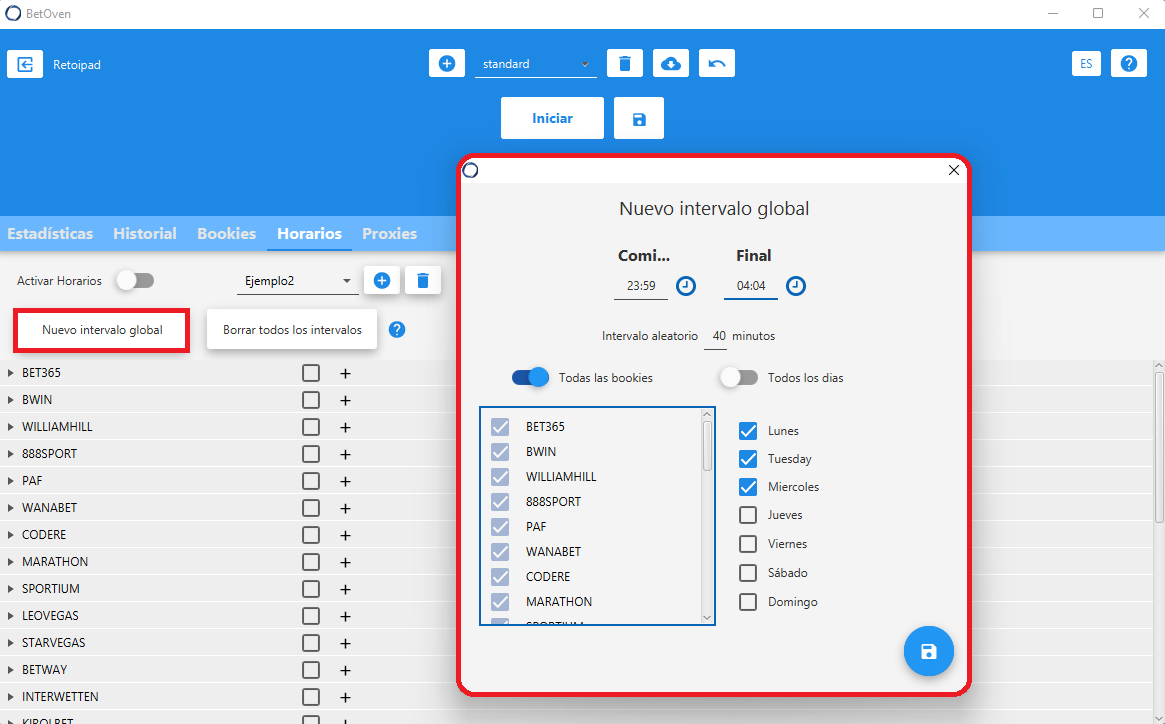1165x724 pixels.
Task: Check the Domingo checkbox
Action: [747, 601]
